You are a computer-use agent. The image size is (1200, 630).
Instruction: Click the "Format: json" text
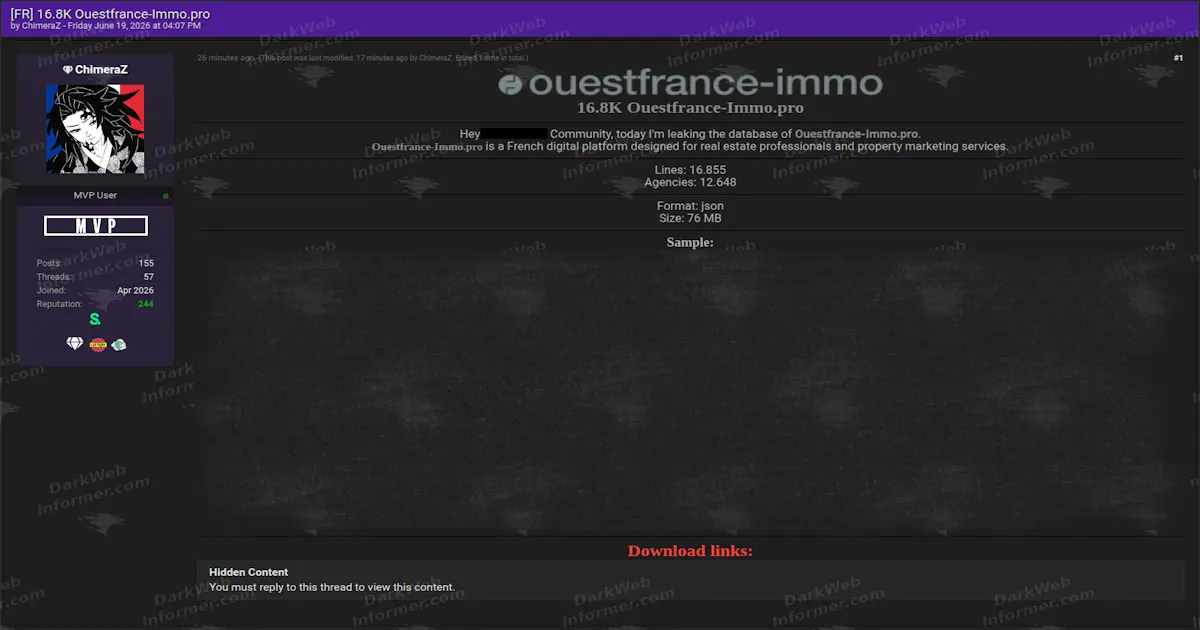coord(690,206)
